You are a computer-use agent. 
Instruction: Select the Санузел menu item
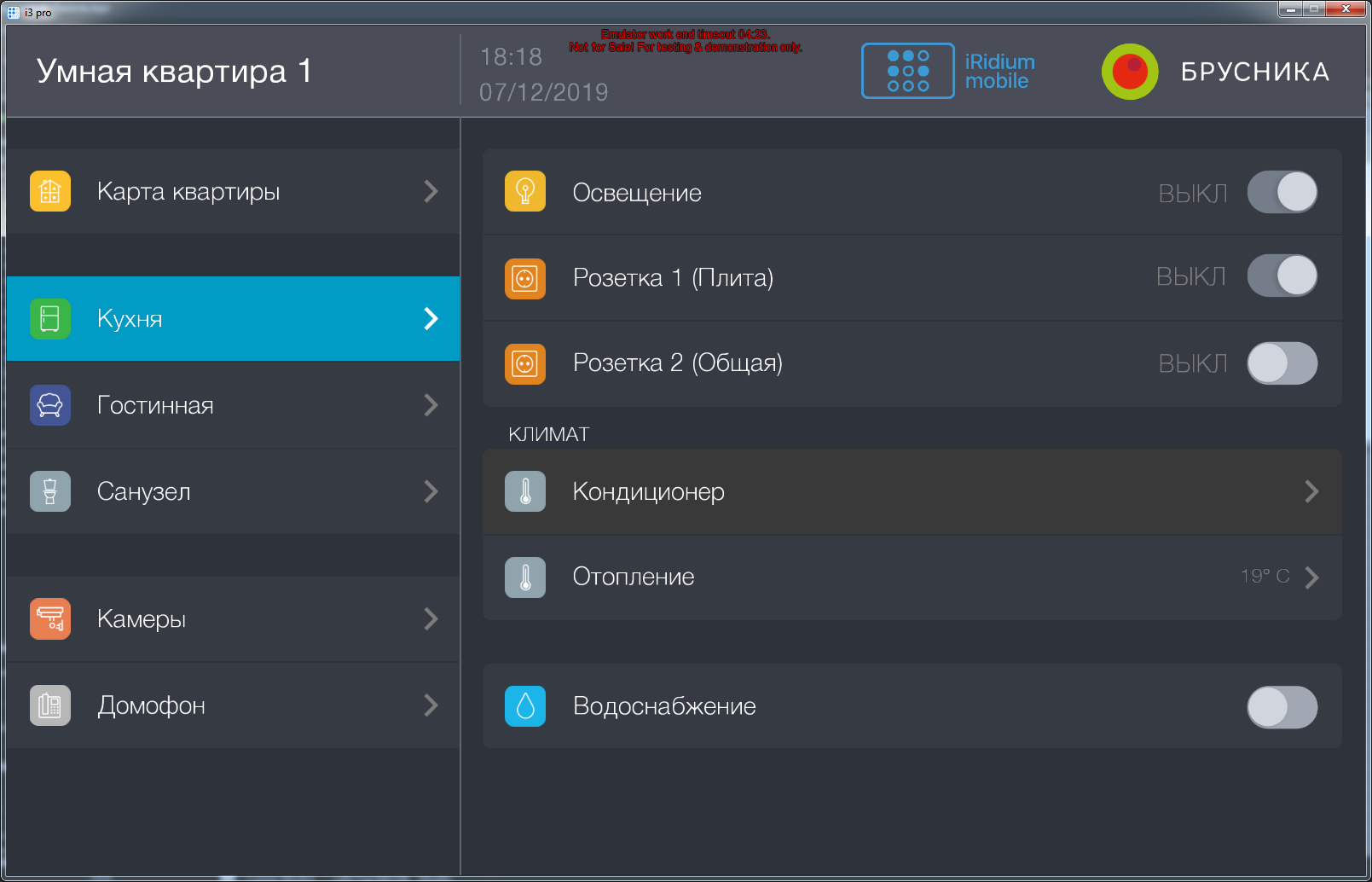(144, 491)
